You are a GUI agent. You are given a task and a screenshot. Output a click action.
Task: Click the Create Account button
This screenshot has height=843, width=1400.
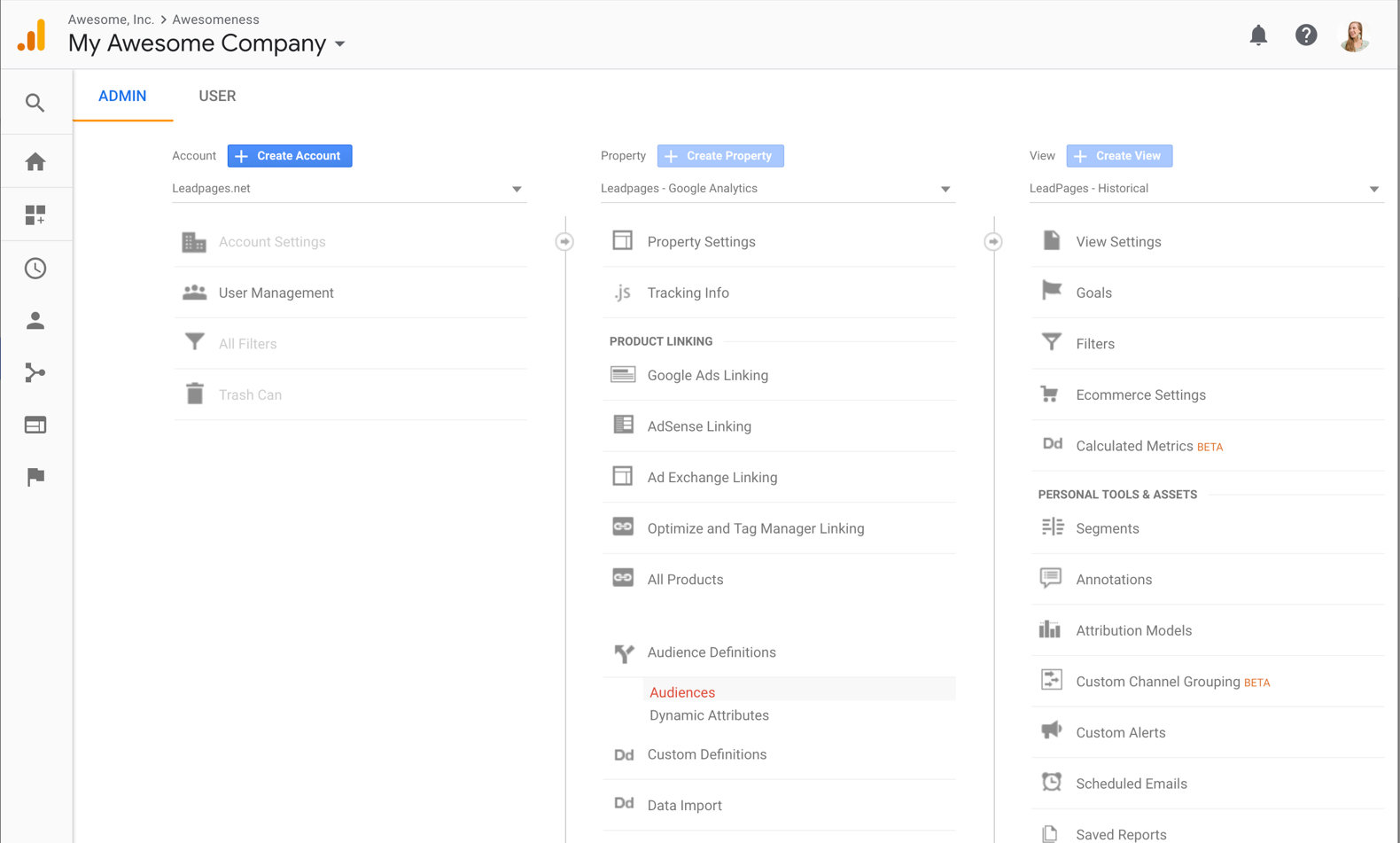290,156
